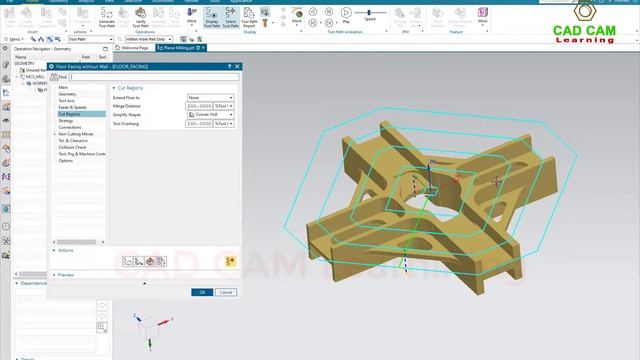Switch to Planar Milling part tab

(181, 48)
